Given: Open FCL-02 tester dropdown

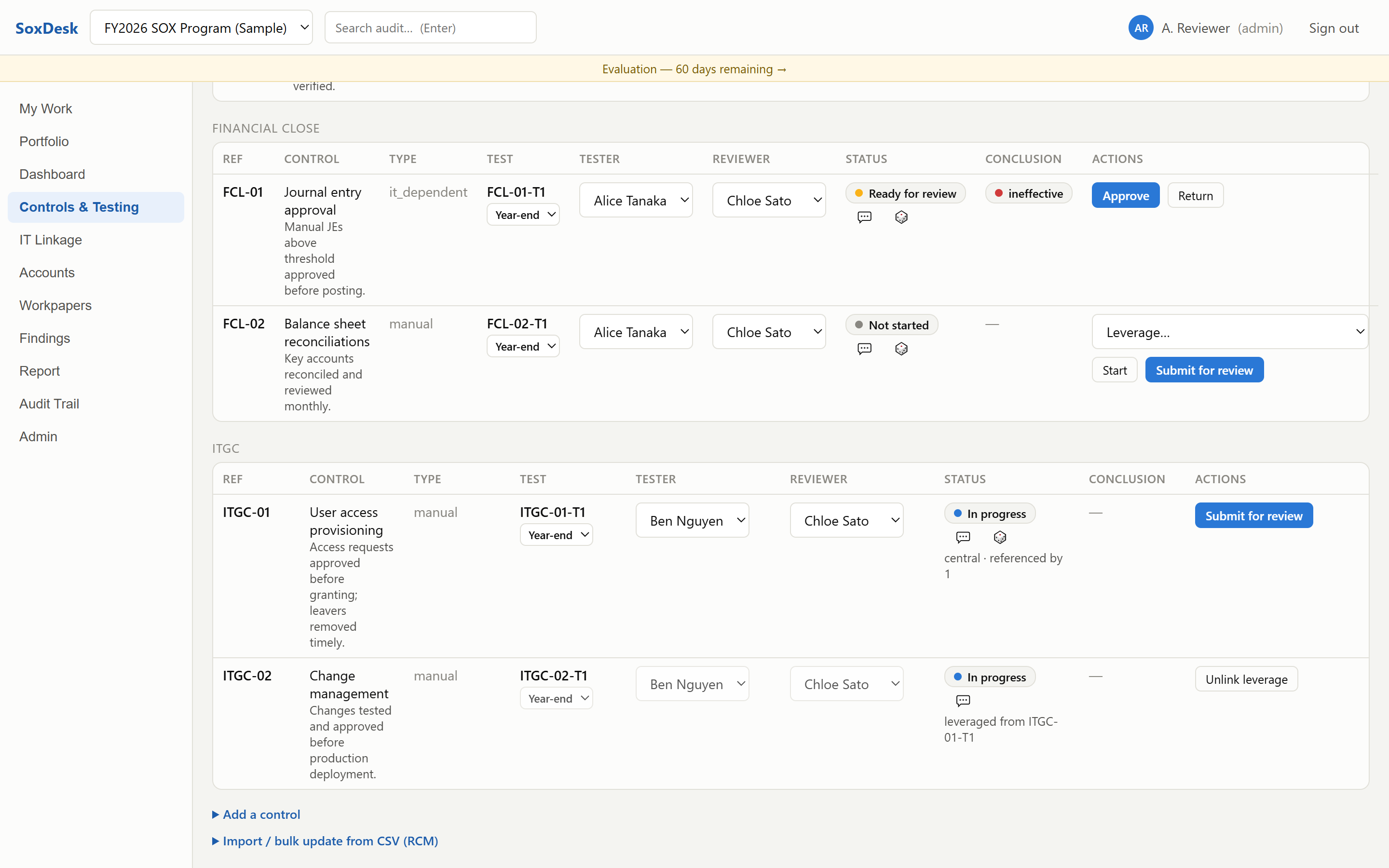Looking at the screenshot, I should pos(636,332).
